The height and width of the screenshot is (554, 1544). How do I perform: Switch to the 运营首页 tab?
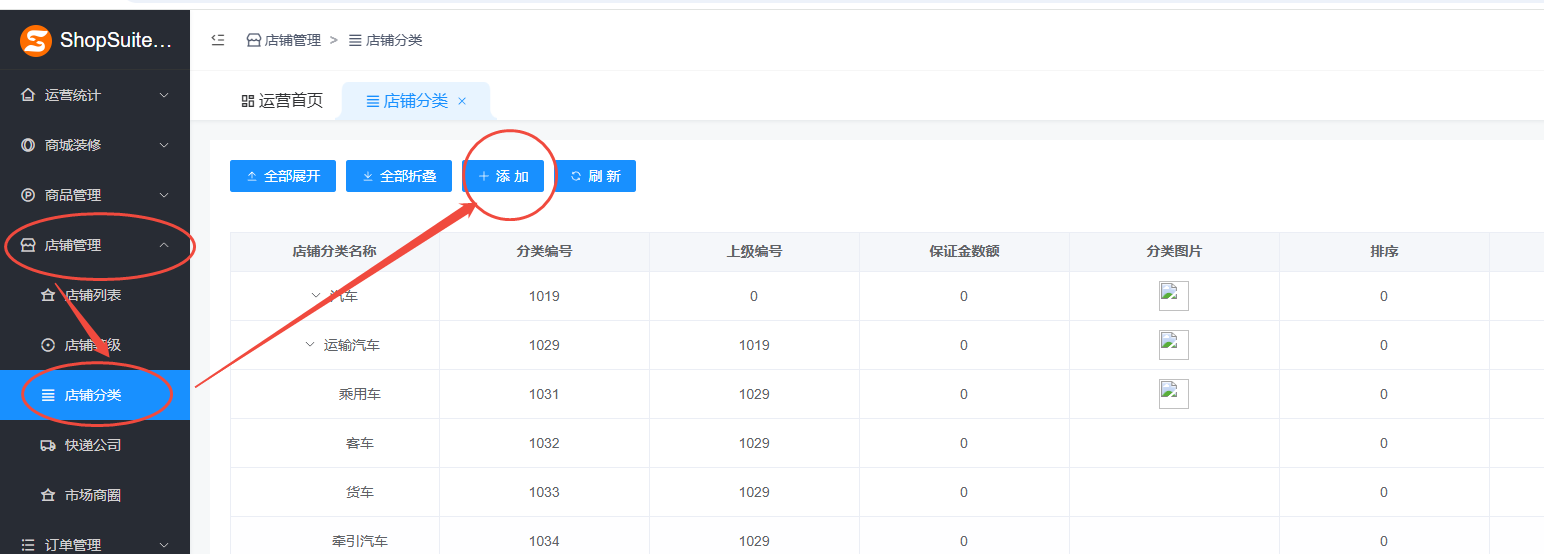pos(282,101)
